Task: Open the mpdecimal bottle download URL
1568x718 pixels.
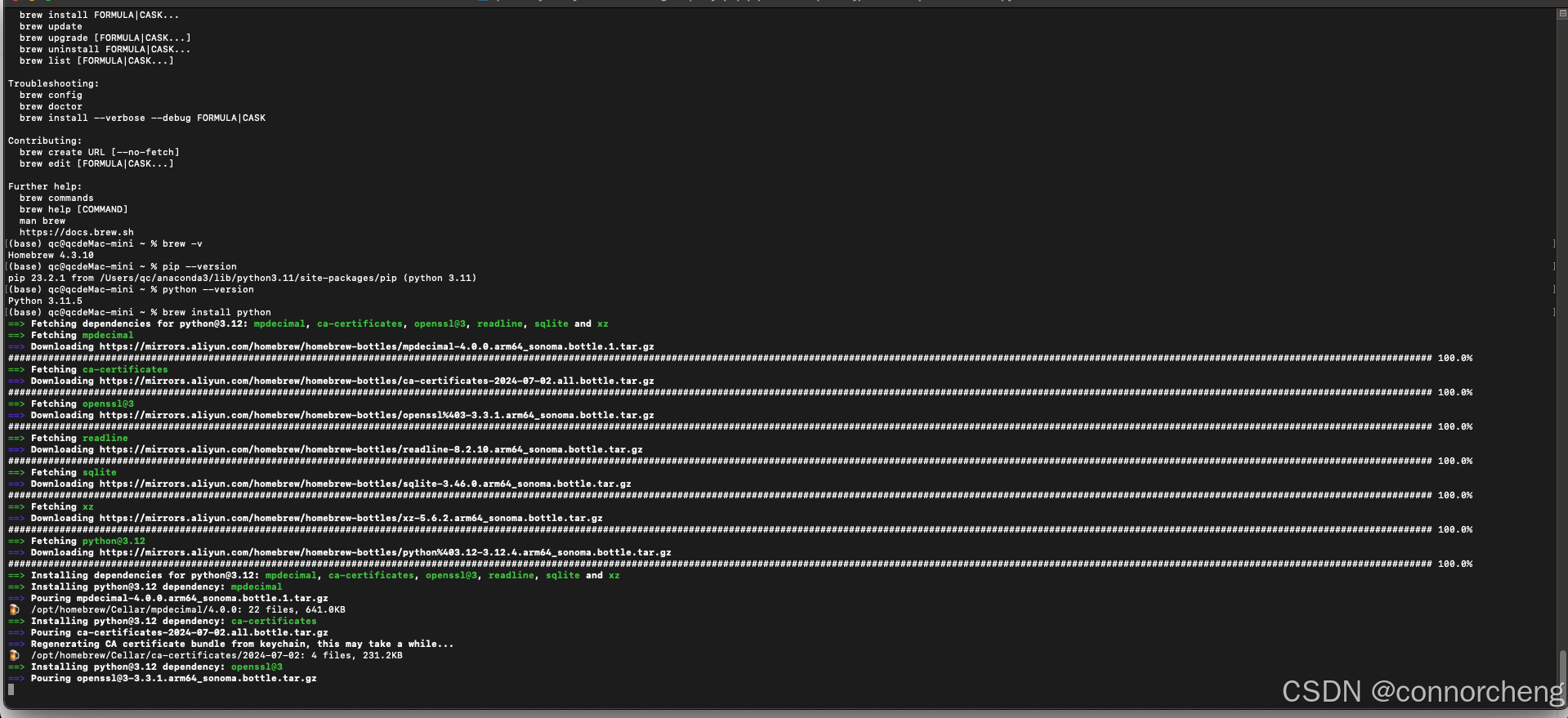Action: (377, 346)
